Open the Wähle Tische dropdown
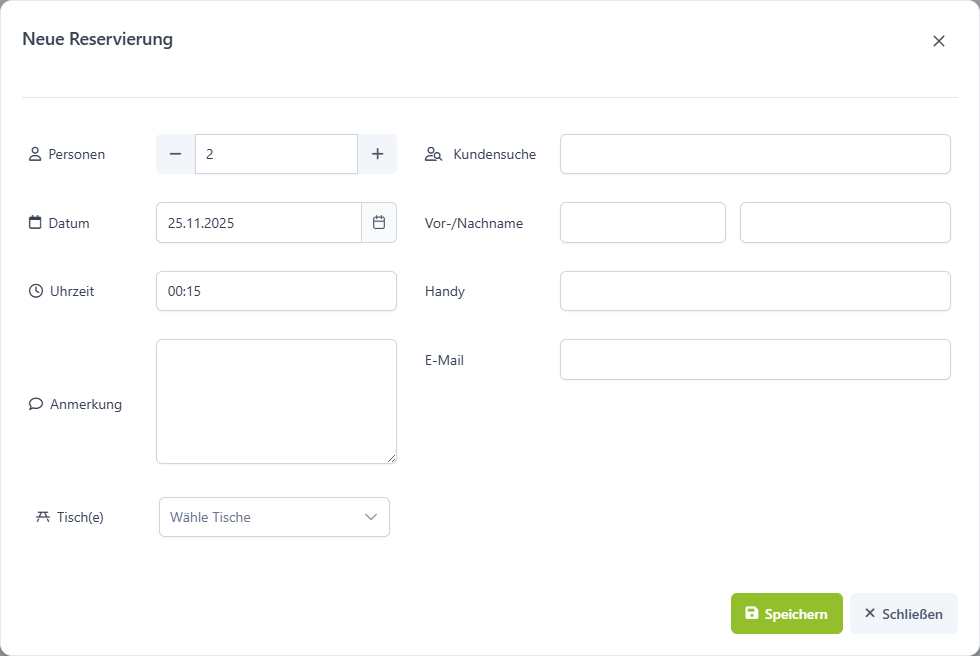Viewport: 980px width, 656px height. (x=274, y=517)
